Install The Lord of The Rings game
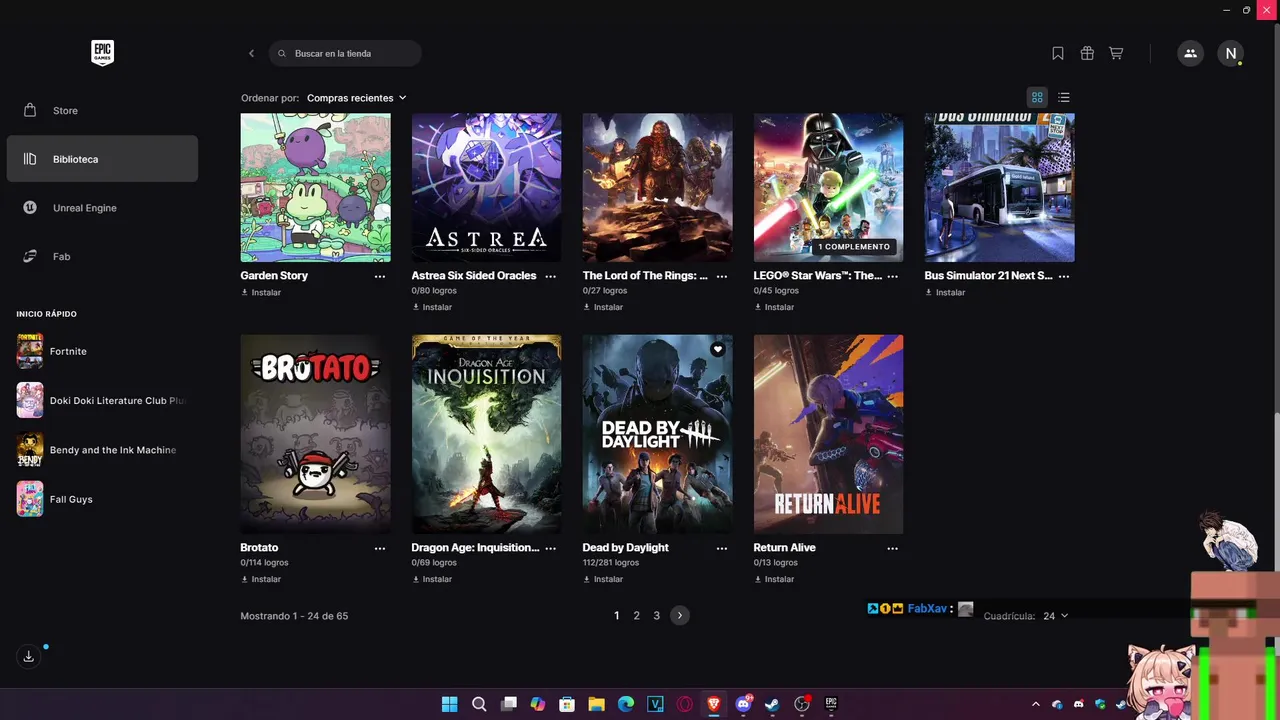 (x=603, y=307)
